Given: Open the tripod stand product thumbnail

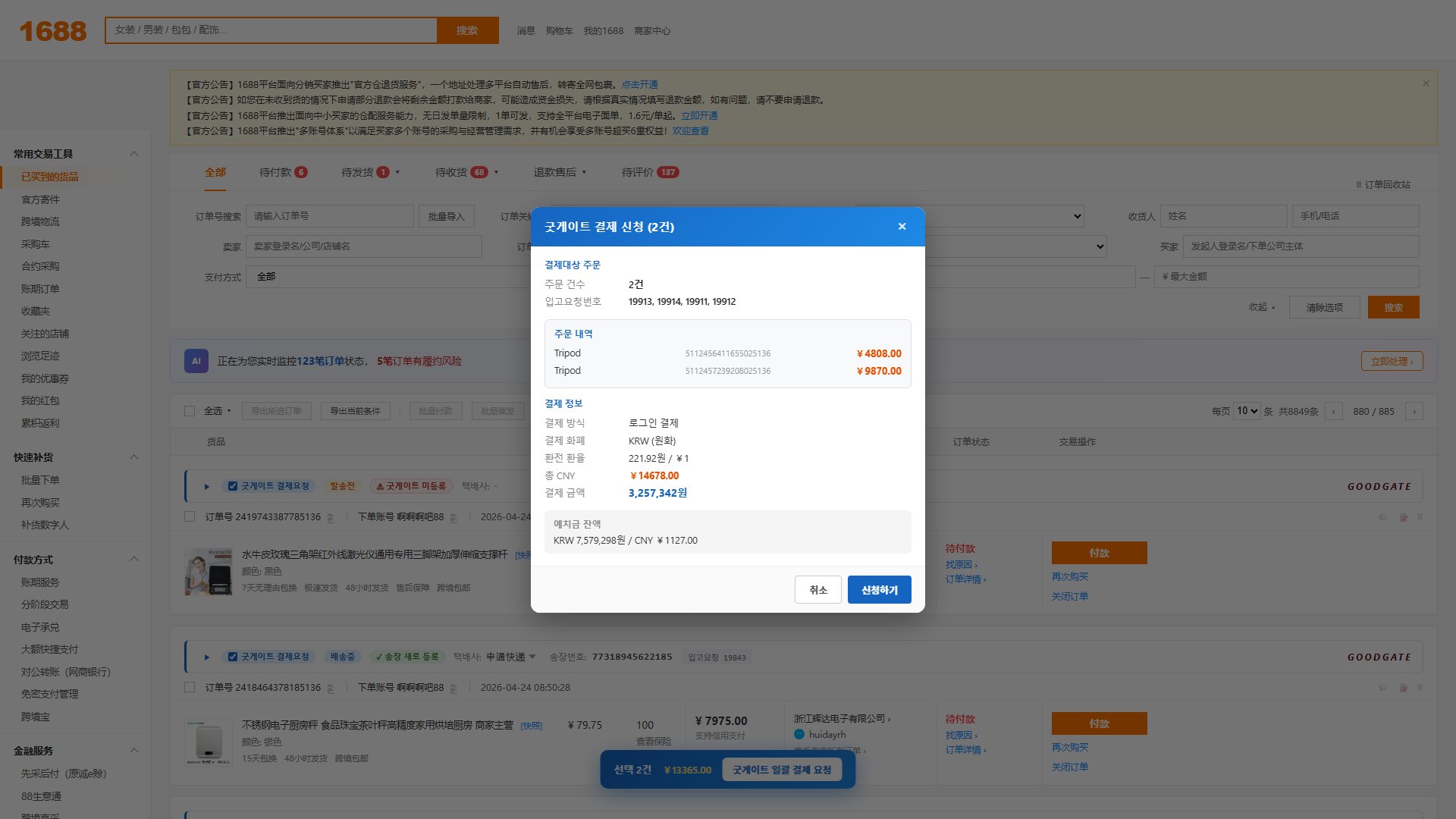Looking at the screenshot, I should (209, 572).
